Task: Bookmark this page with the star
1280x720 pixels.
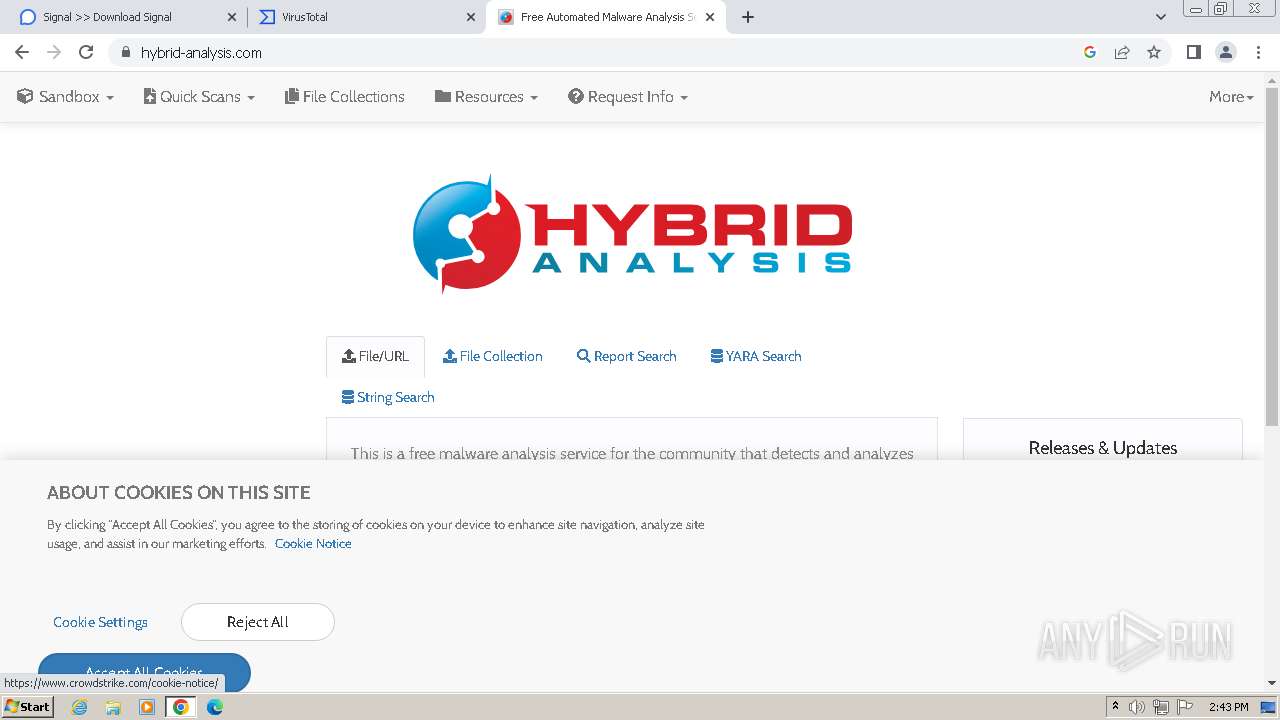Action: (x=1154, y=52)
